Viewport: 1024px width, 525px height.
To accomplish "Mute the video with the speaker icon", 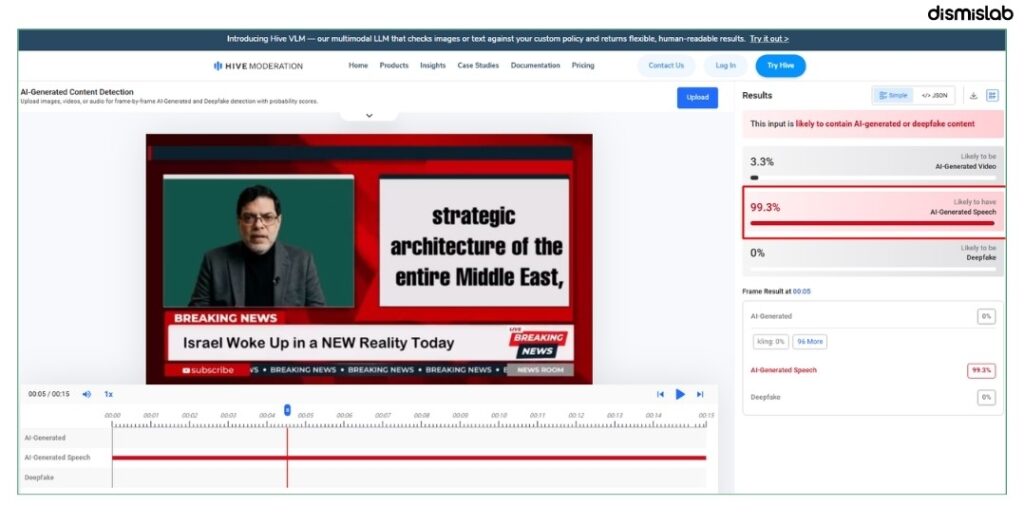I will 86,394.
